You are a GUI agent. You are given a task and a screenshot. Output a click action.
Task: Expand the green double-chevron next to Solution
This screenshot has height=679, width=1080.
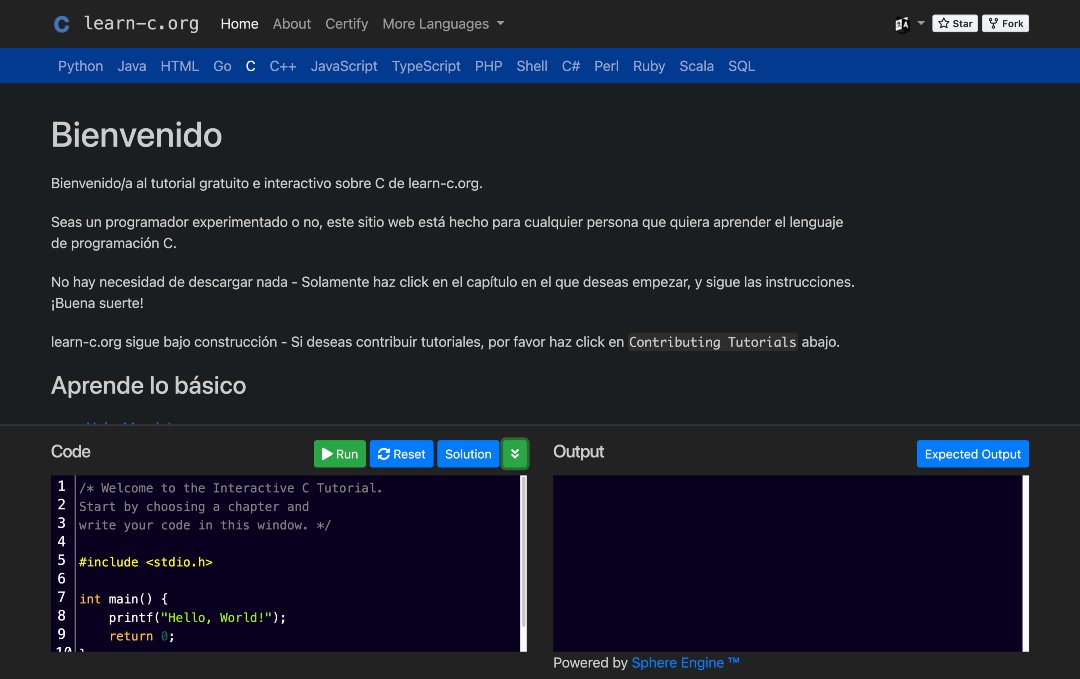515,453
